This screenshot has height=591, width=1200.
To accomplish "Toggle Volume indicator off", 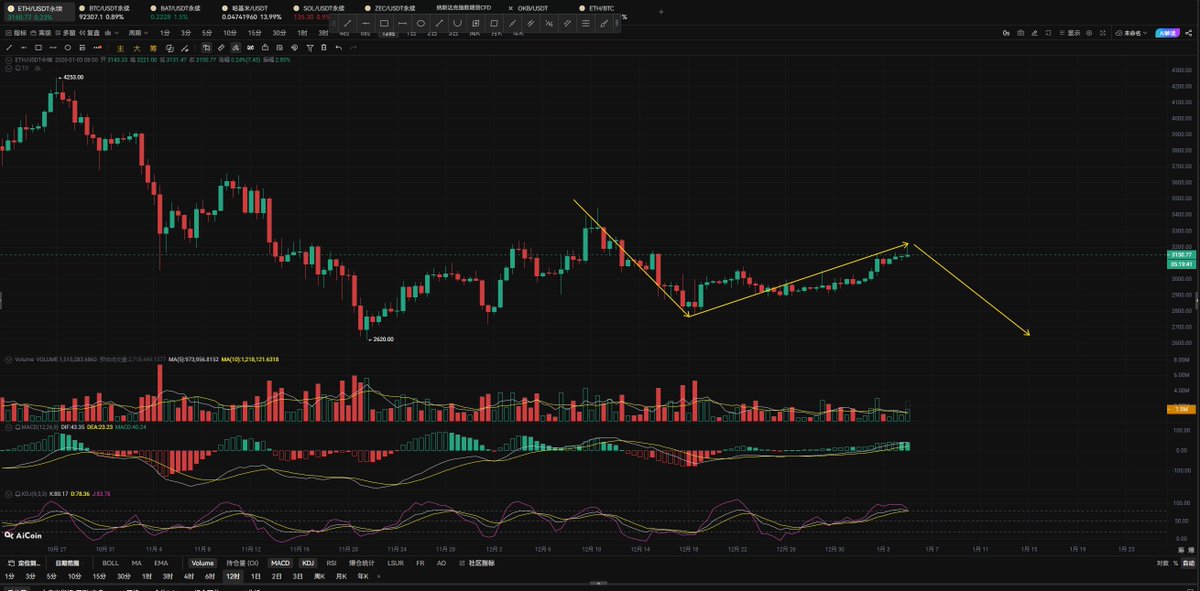I will [x=203, y=563].
